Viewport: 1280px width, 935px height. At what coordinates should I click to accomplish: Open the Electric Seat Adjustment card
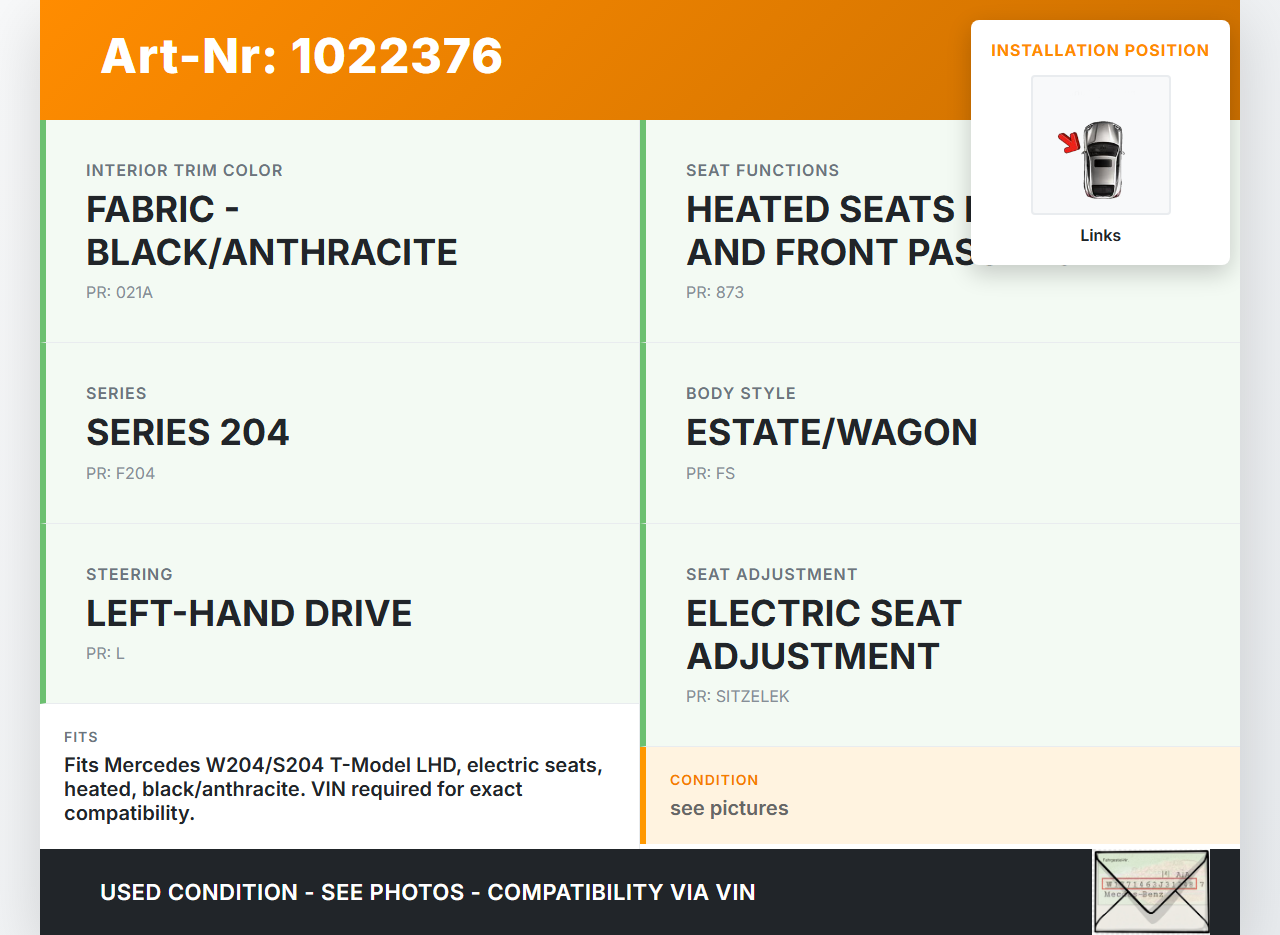940,634
